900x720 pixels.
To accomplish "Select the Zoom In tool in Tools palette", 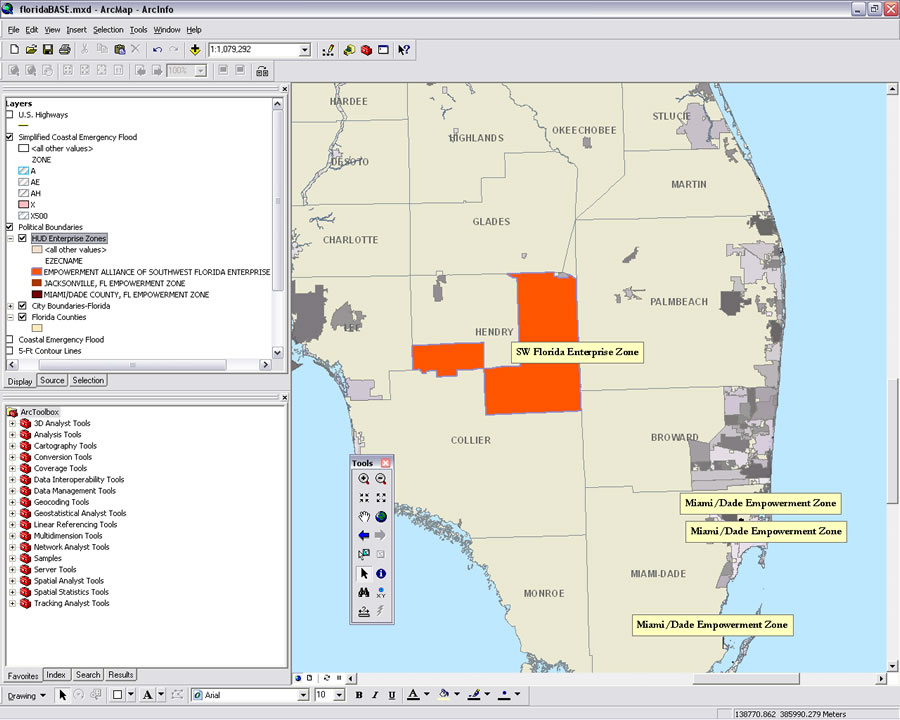I will tap(364, 479).
